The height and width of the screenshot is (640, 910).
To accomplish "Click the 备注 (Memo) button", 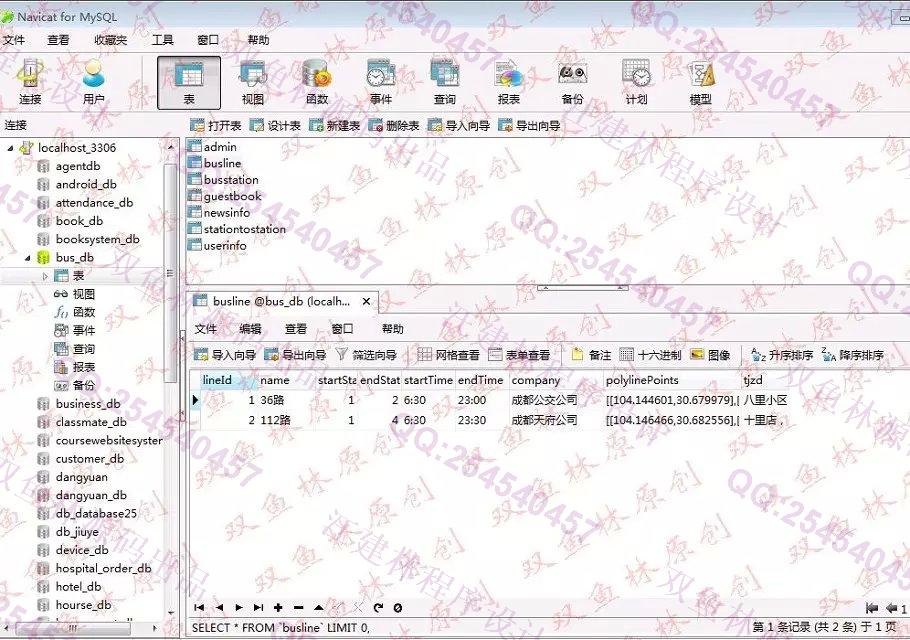I will pyautogui.click(x=591, y=355).
